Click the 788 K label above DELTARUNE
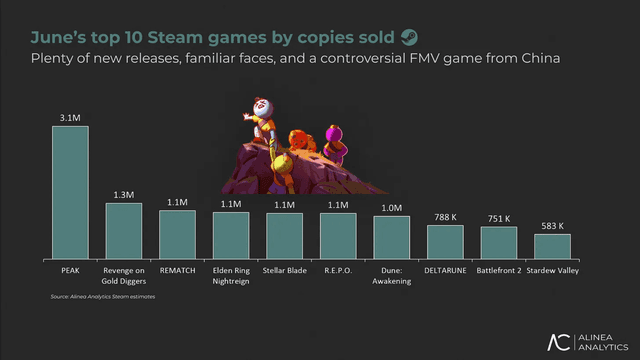 point(445,217)
